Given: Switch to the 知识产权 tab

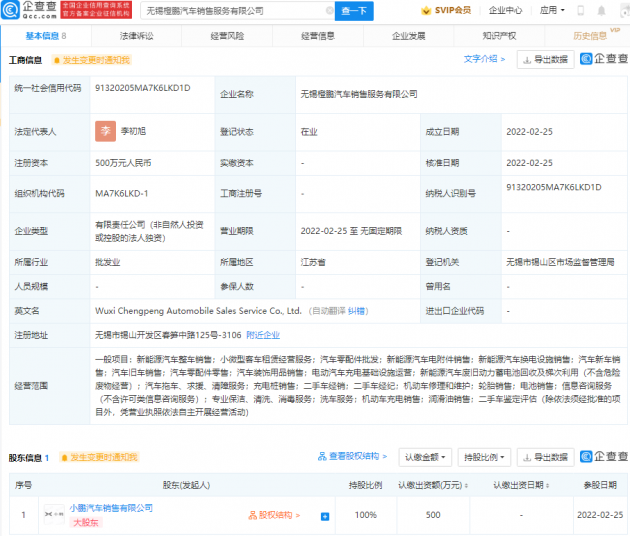Looking at the screenshot, I should pyautogui.click(x=499, y=35).
